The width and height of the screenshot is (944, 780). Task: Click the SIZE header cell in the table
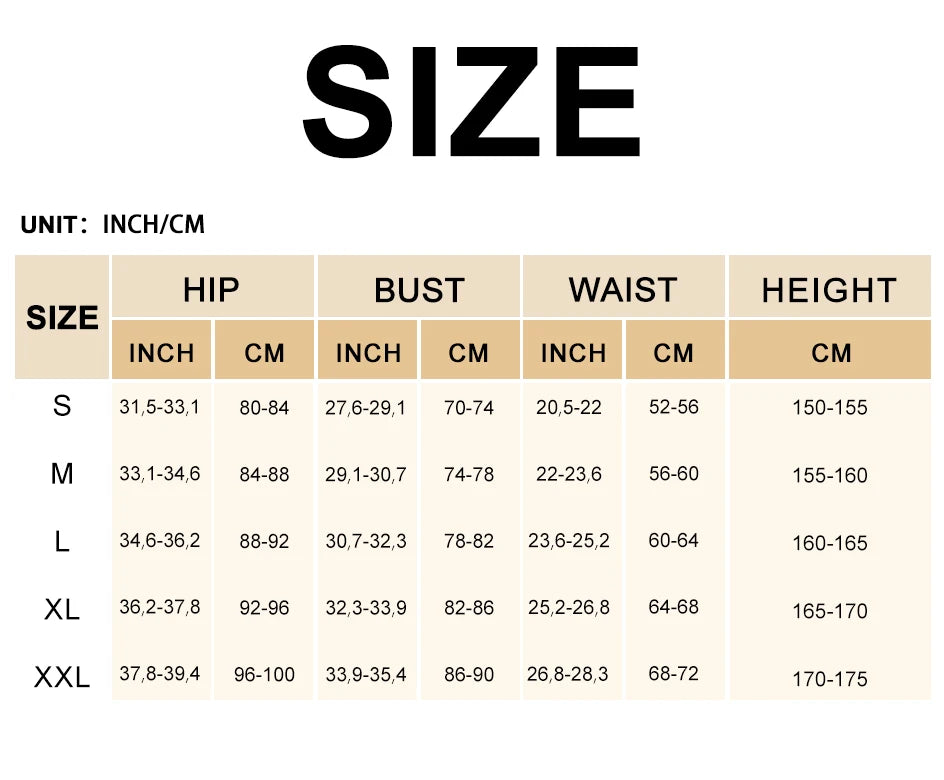point(62,318)
